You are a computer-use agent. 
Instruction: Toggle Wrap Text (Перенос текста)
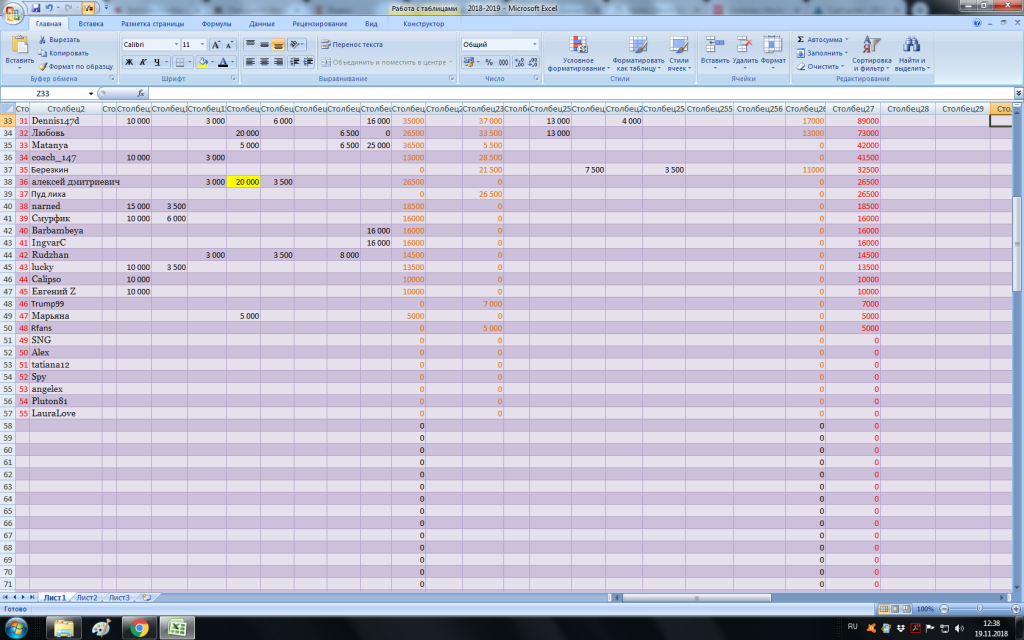click(351, 44)
